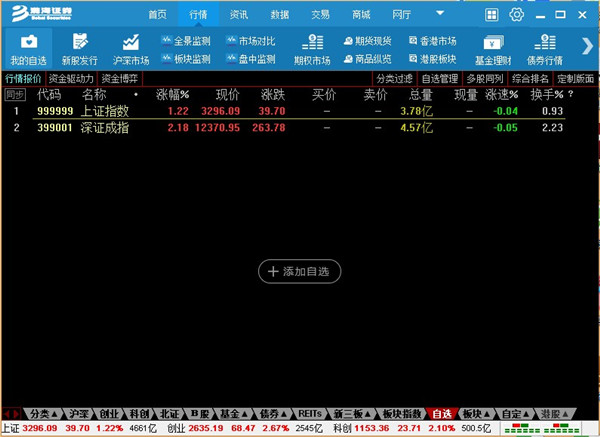
Task: Select the 科创 bottom tab
Action: point(139,414)
